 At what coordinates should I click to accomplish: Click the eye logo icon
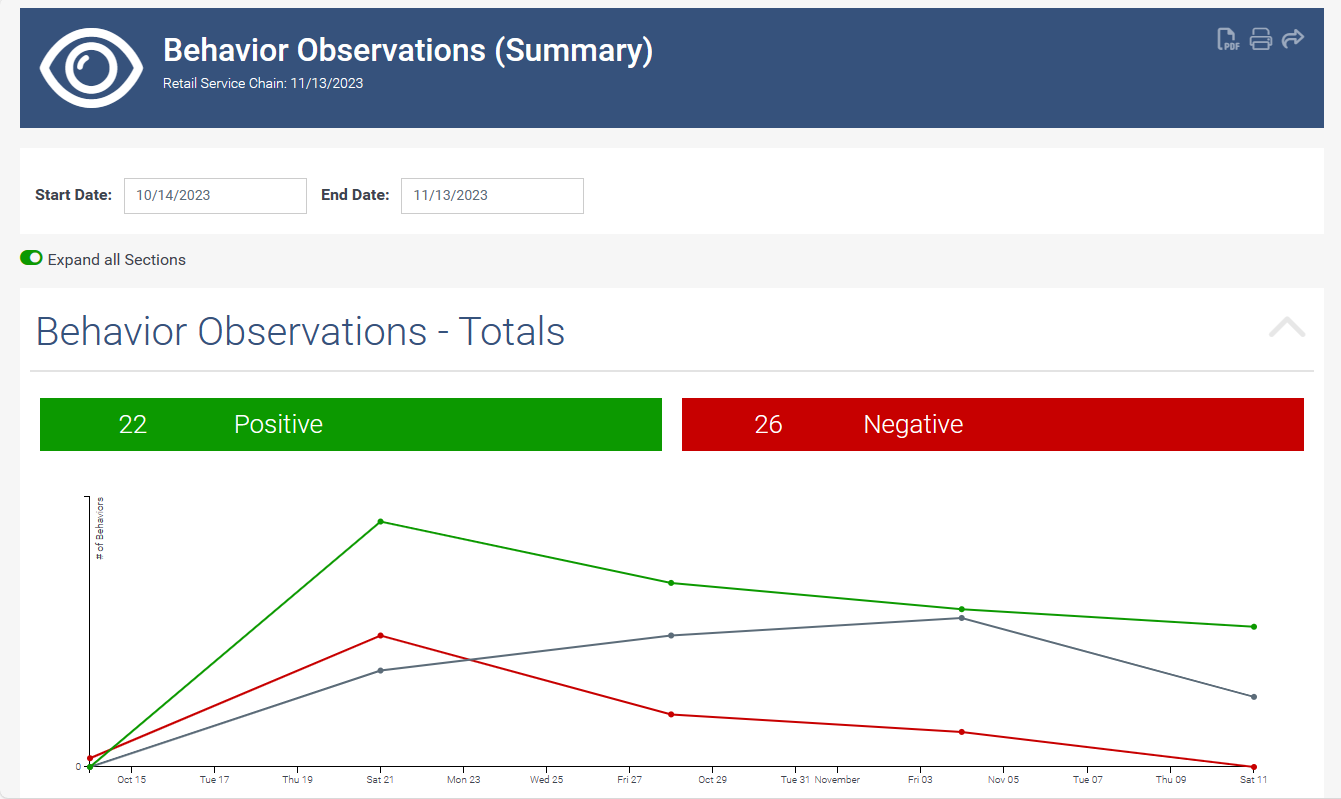(x=91, y=68)
